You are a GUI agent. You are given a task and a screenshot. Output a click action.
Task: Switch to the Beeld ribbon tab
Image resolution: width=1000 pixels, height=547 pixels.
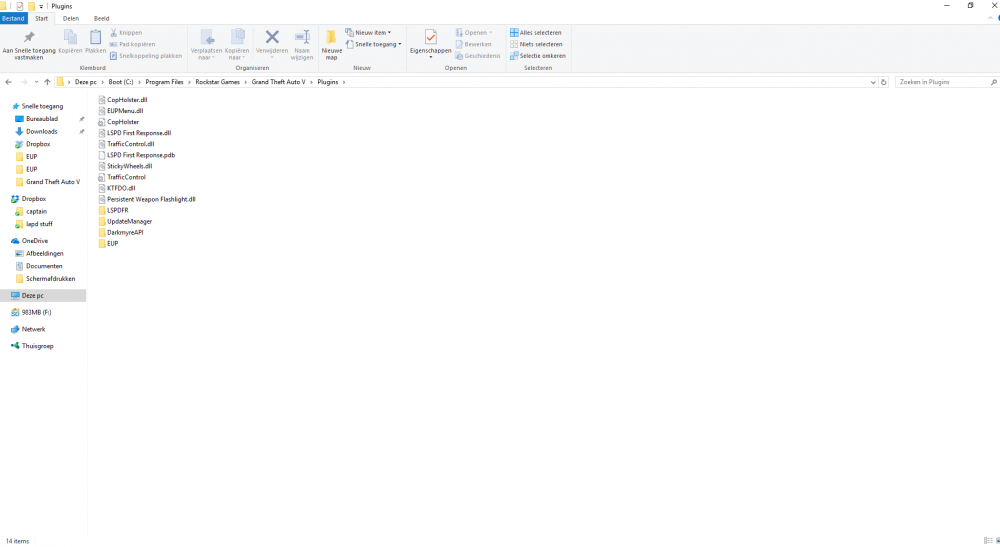[x=101, y=18]
